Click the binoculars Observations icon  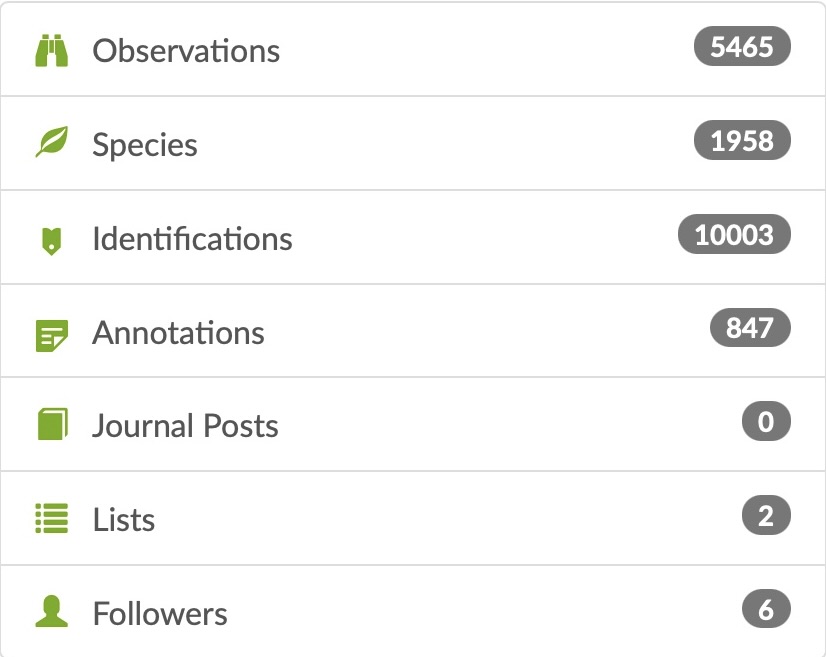coord(52,51)
